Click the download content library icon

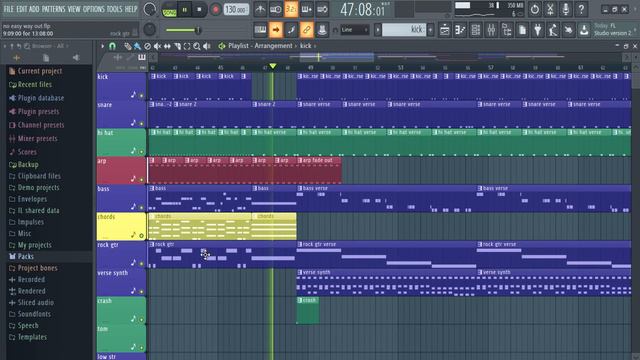pos(584,30)
